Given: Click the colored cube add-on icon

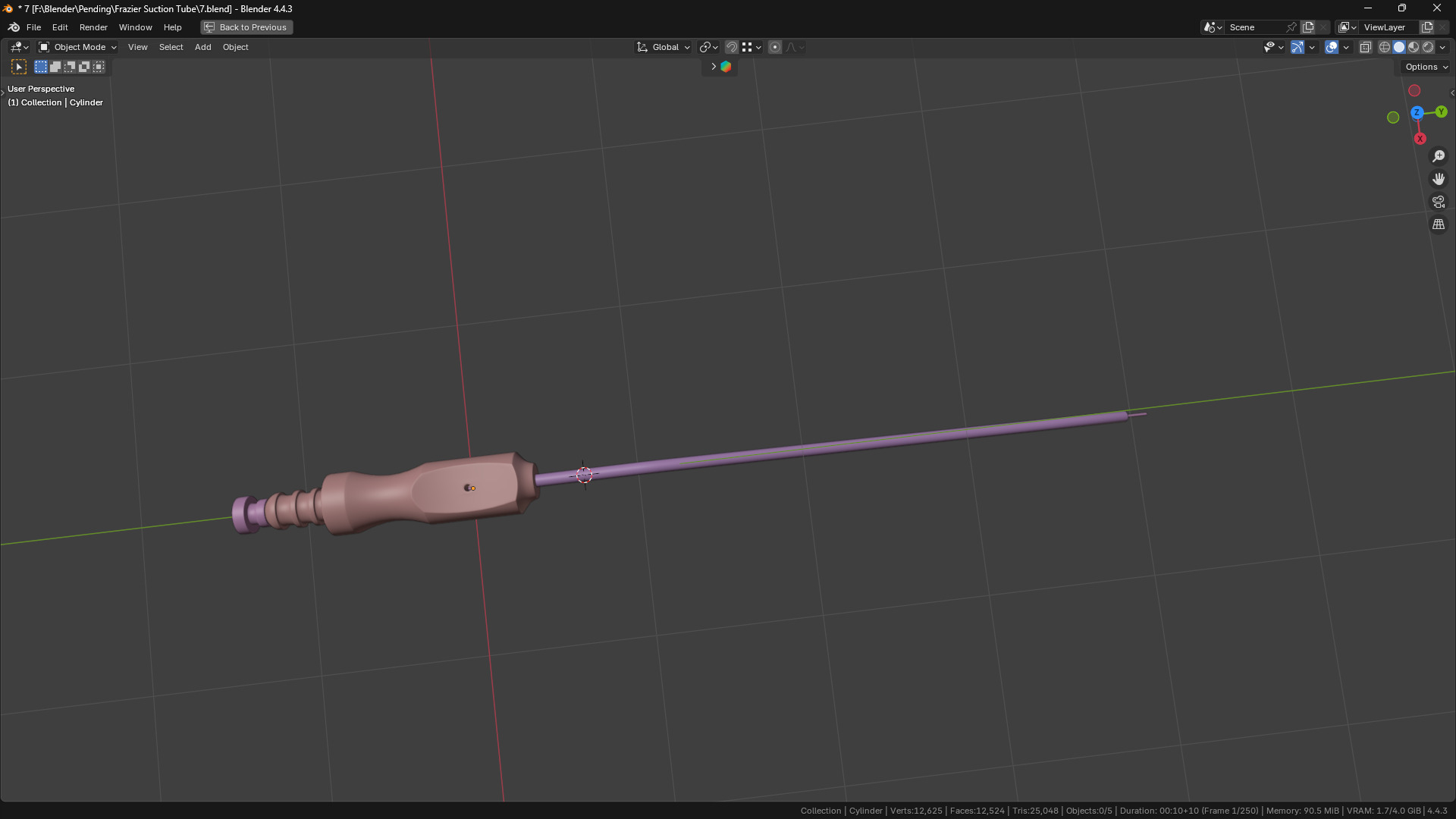Looking at the screenshot, I should (726, 67).
